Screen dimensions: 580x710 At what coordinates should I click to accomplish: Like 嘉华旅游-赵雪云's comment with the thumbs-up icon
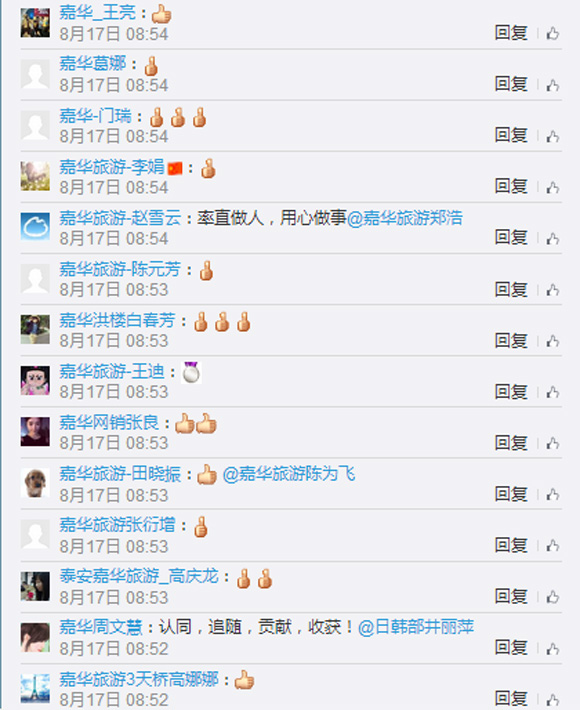pyautogui.click(x=552, y=238)
